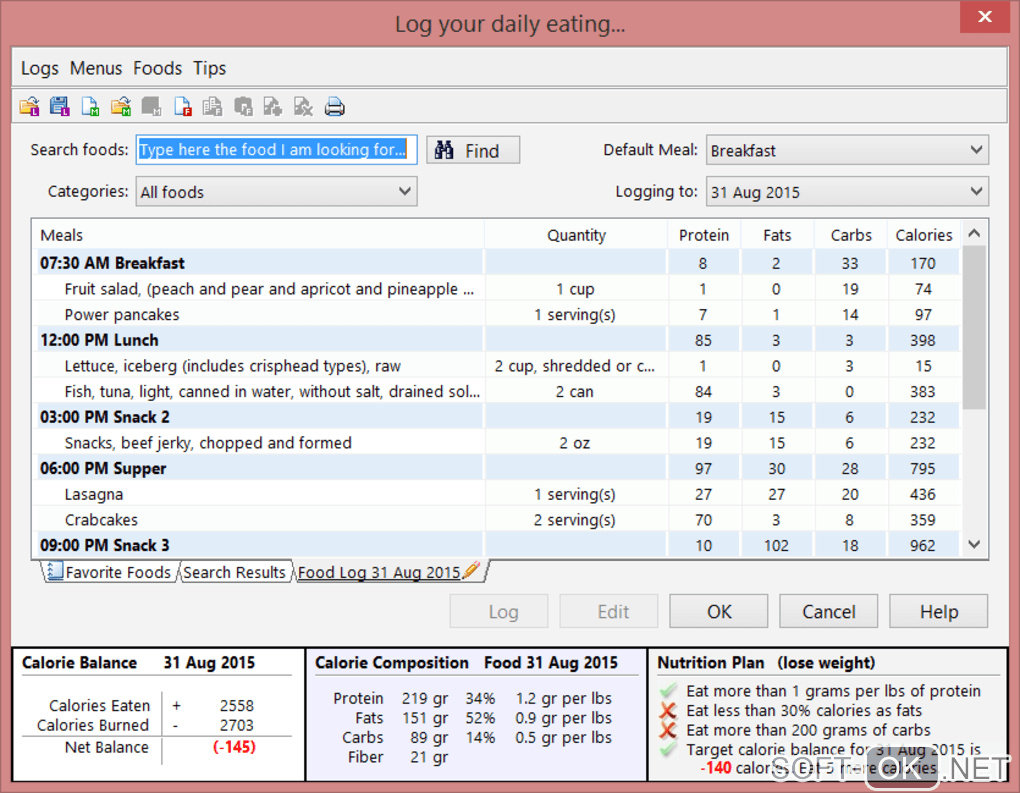Select the 07:30 AM Breakfast row
This screenshot has width=1020, height=793.
click(498, 263)
